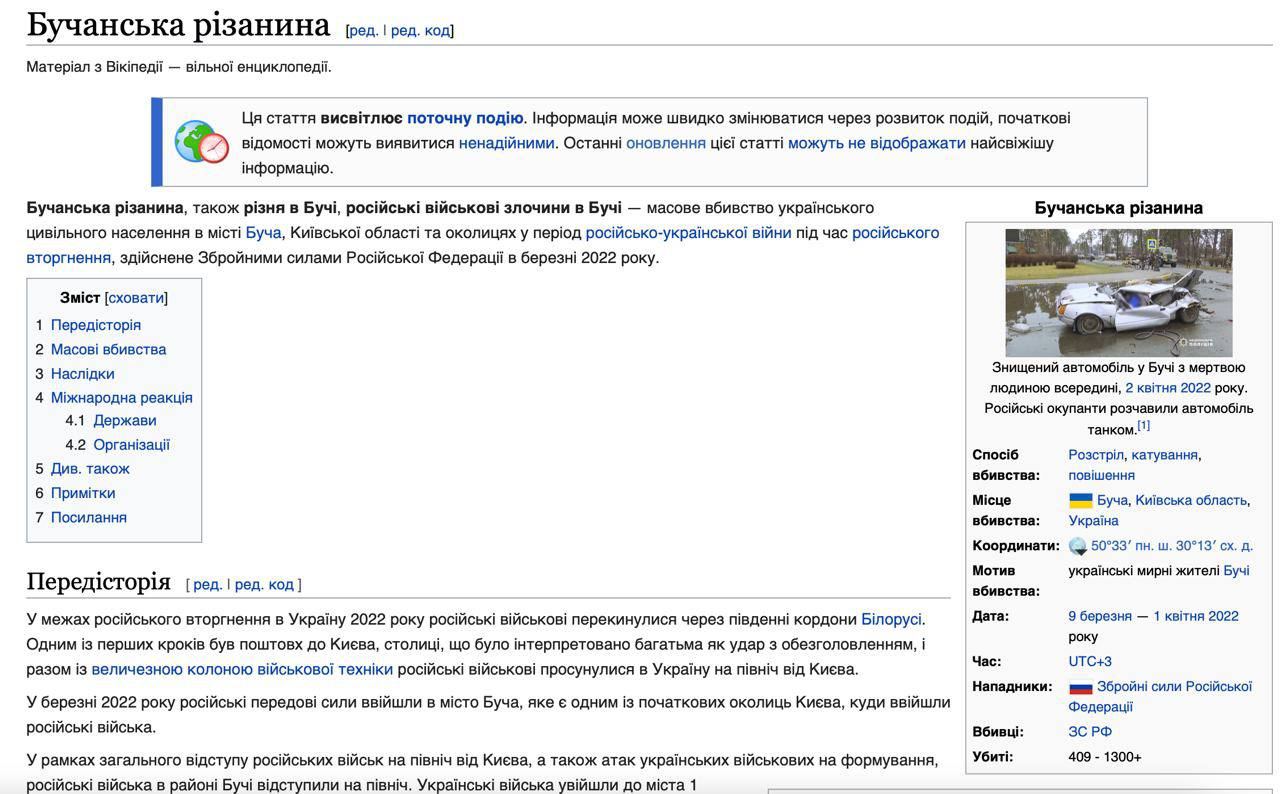Click the 'Бучанська різанина' page heading
The image size is (1280, 794).
pyautogui.click(x=178, y=24)
